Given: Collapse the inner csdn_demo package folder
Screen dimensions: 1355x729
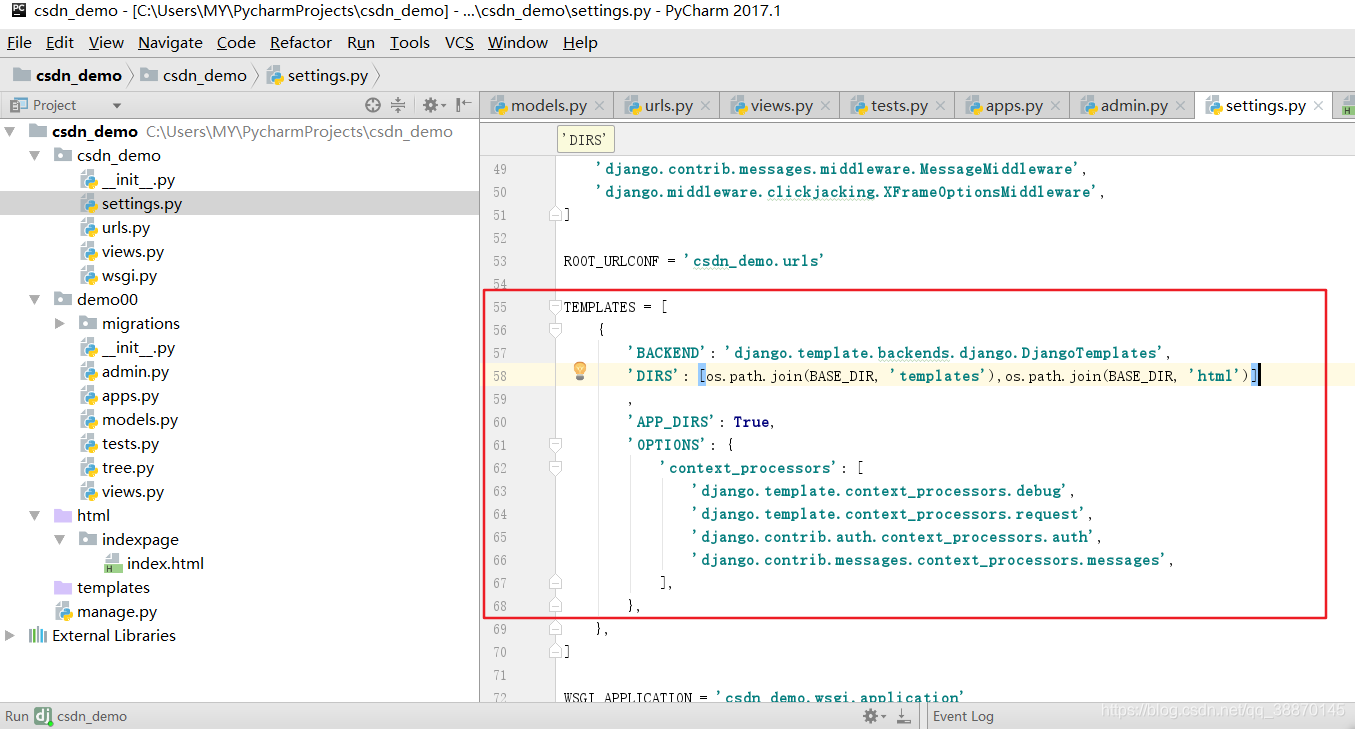Looking at the screenshot, I should [35, 156].
